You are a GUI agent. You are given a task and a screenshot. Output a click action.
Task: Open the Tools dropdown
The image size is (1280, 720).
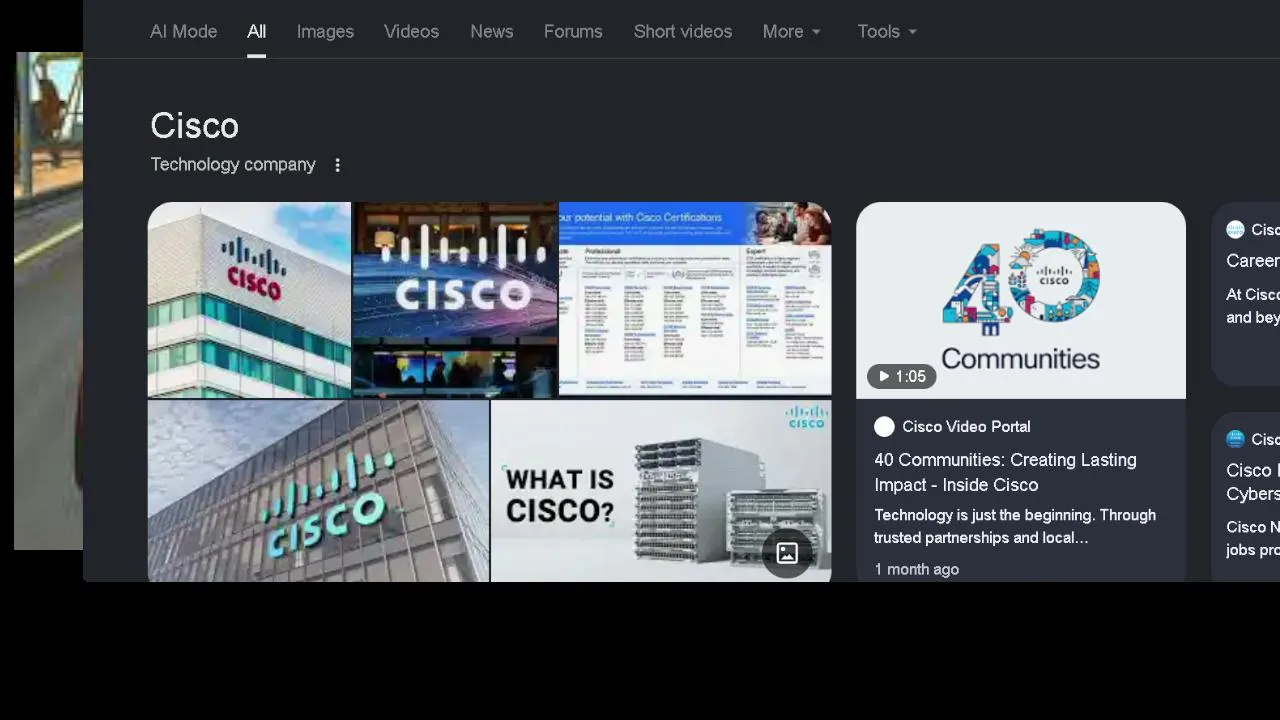click(x=887, y=32)
